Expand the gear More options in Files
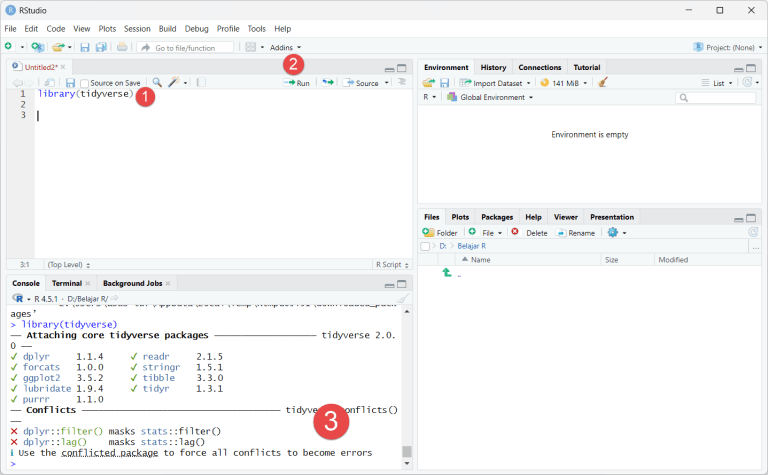The image size is (768, 475). tap(617, 233)
